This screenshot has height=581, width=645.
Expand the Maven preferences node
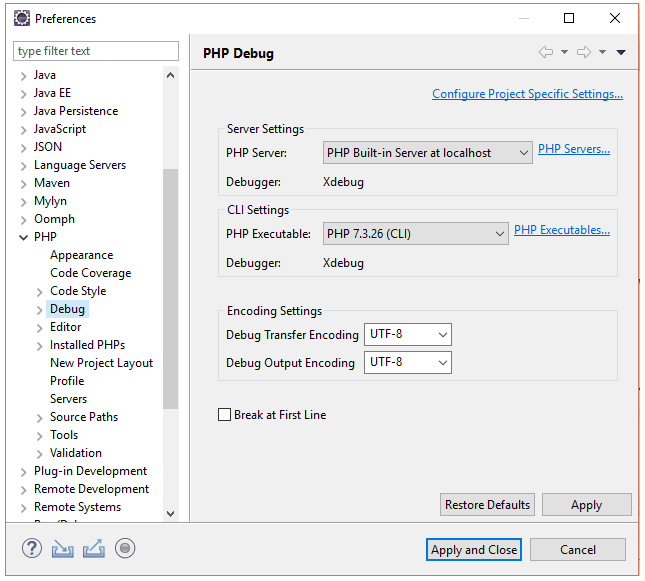pyautogui.click(x=23, y=184)
